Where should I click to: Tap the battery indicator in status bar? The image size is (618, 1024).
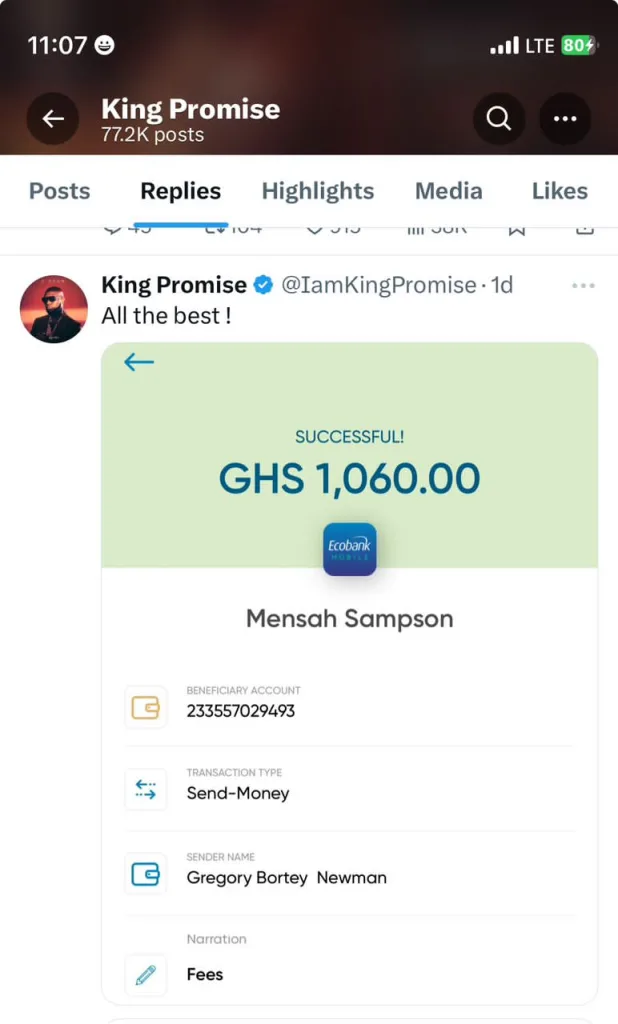pos(578,45)
